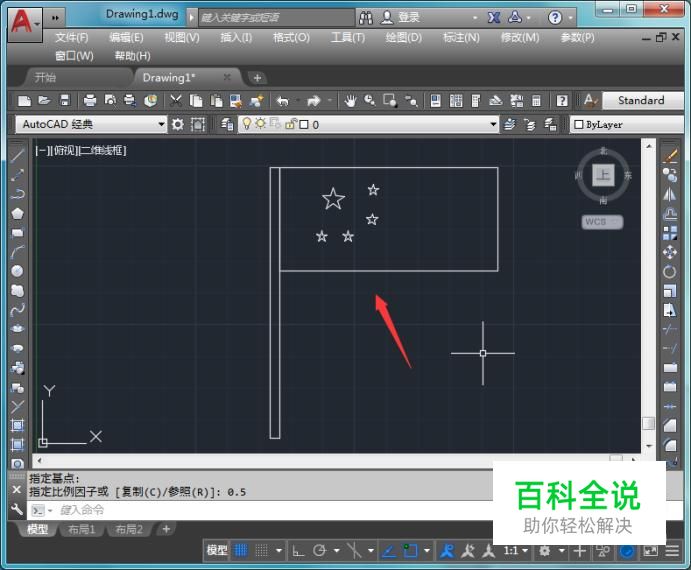This screenshot has width=691, height=570.
Task: Click the Open file icon
Action: tap(44, 101)
